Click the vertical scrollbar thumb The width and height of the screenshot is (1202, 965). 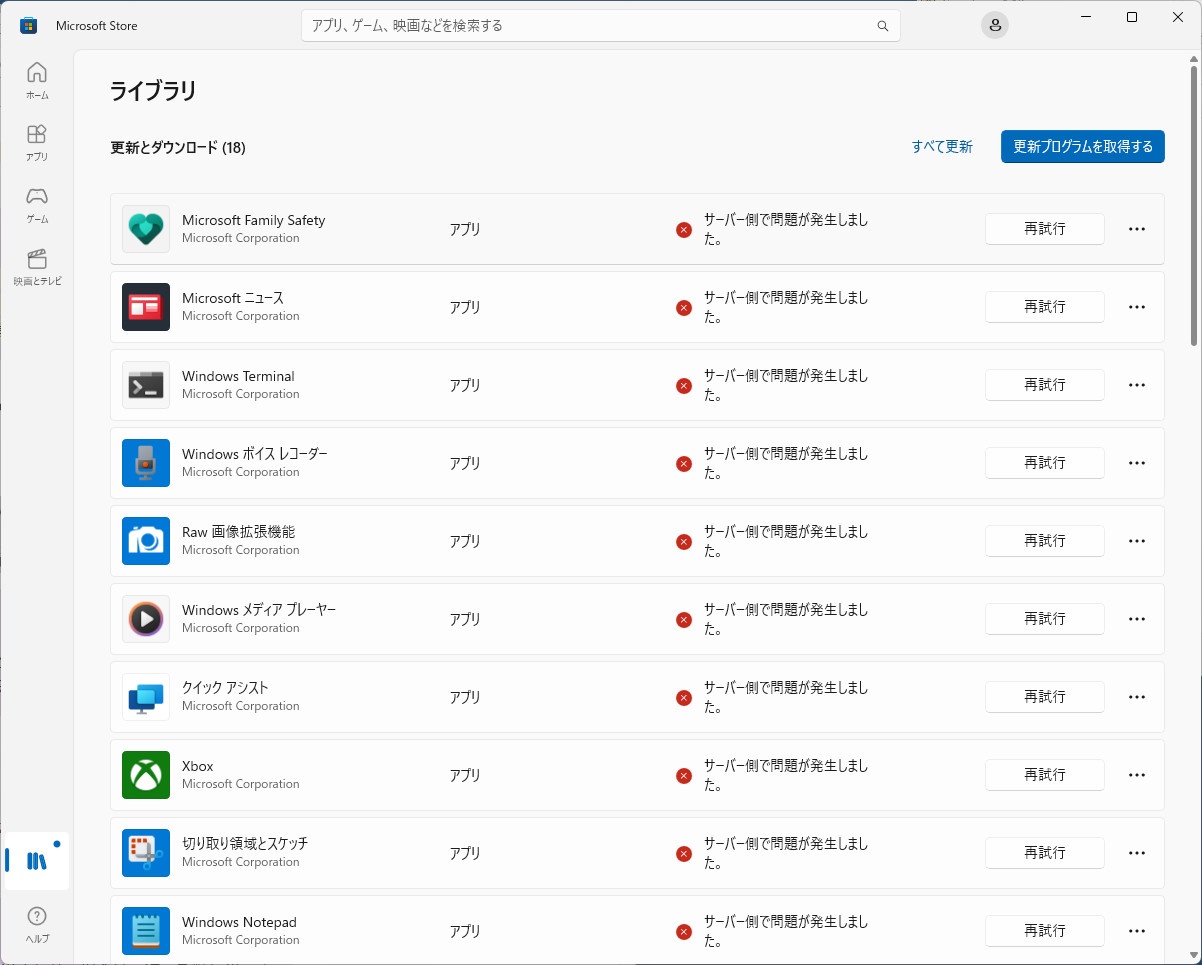click(x=1194, y=206)
